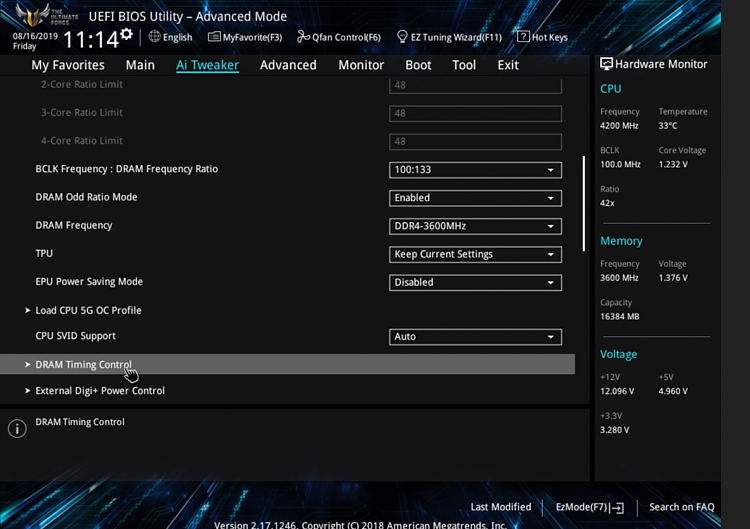Viewport: 750px width, 529px height.
Task: Click the settings list scrollbar
Action: click(x=584, y=203)
